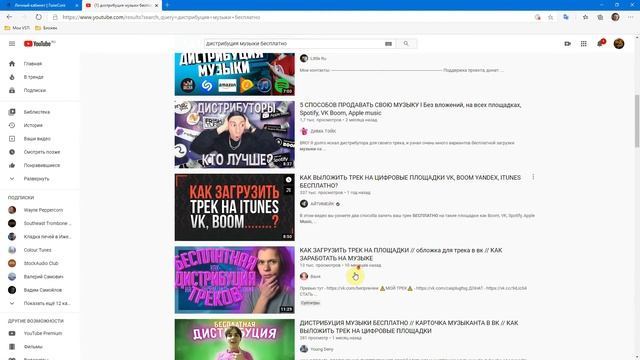Switch to the first browser tab
This screenshot has width=640, height=360.
coord(40,5)
